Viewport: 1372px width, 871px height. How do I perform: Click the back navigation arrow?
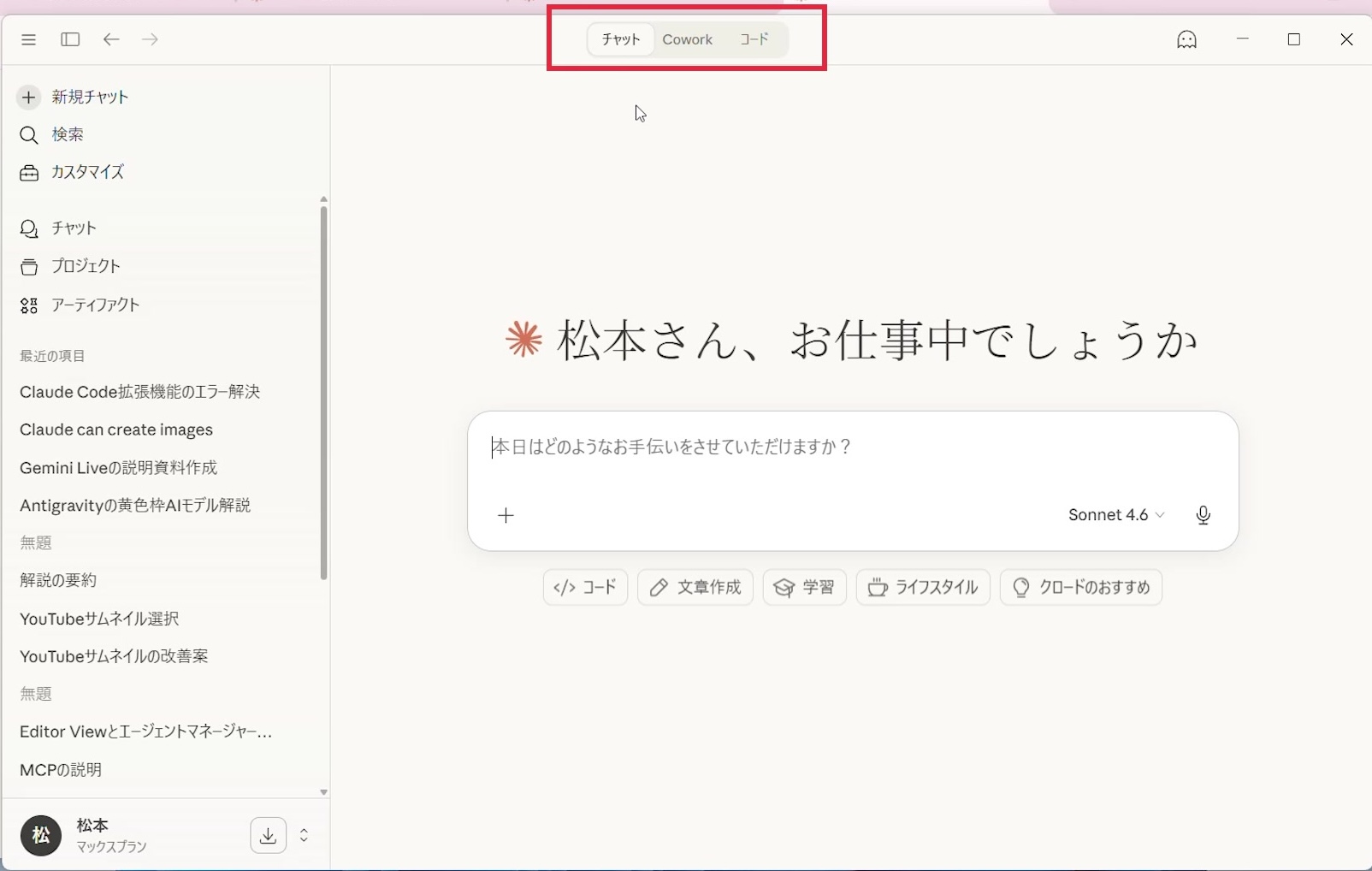[x=111, y=39]
